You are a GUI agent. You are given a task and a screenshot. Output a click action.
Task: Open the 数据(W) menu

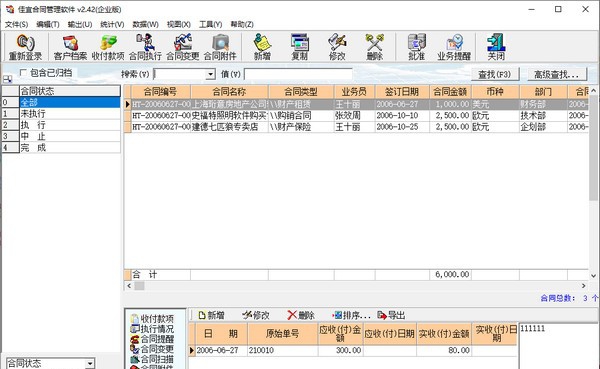[x=145, y=24]
